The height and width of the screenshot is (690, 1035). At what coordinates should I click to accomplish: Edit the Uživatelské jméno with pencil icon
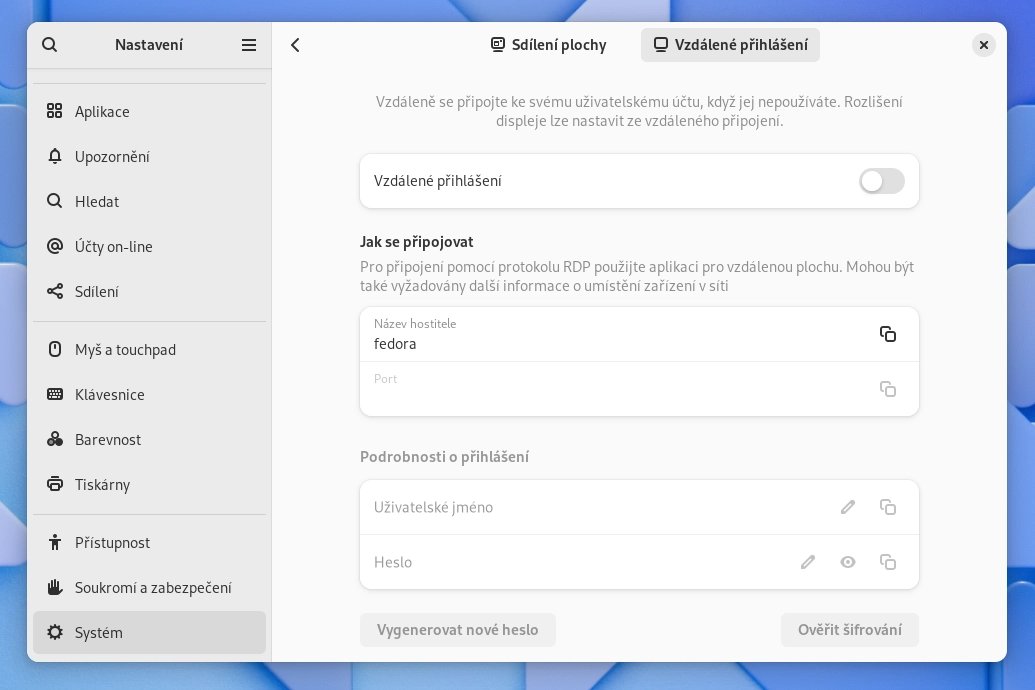click(x=848, y=507)
